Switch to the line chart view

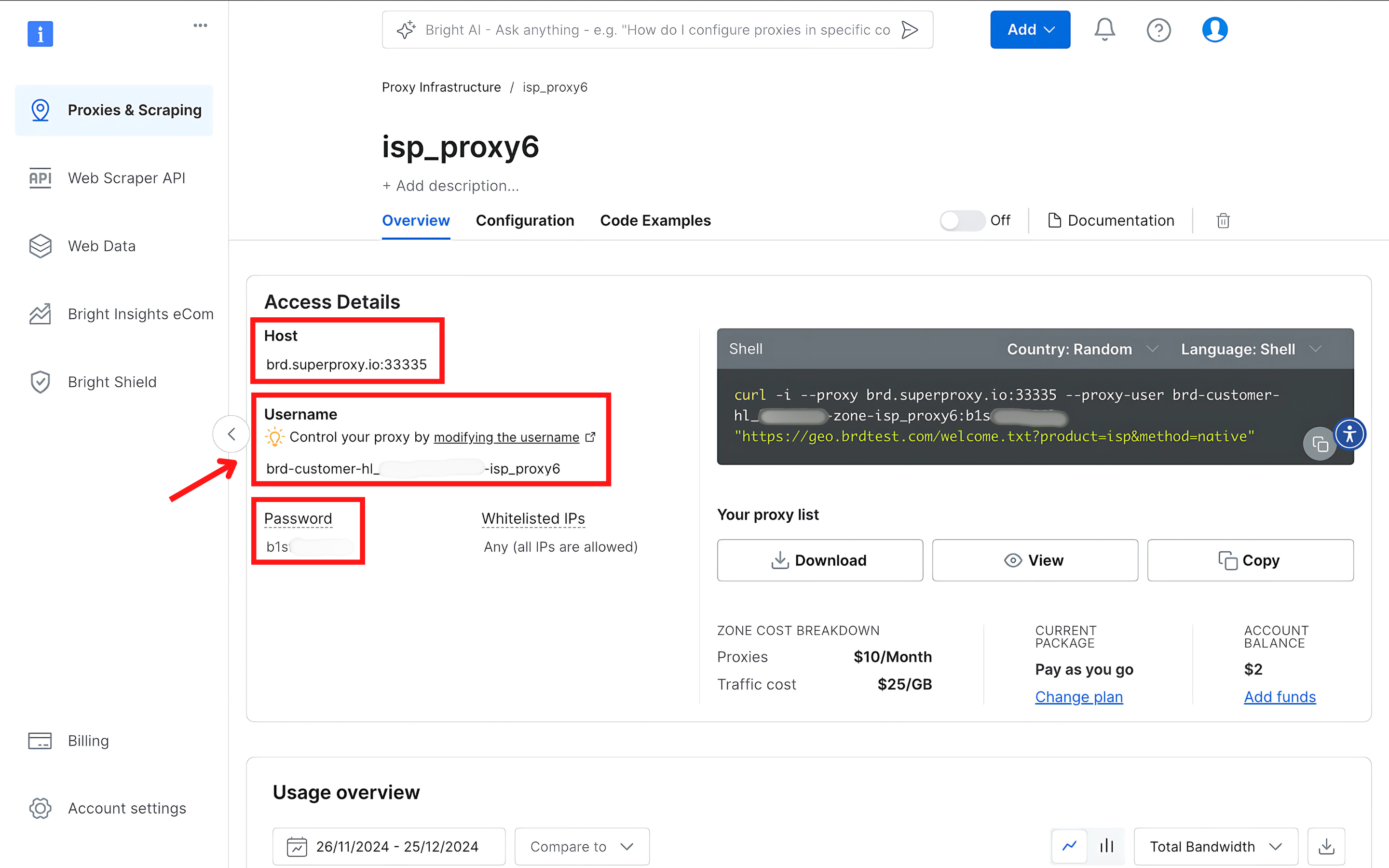1069,846
